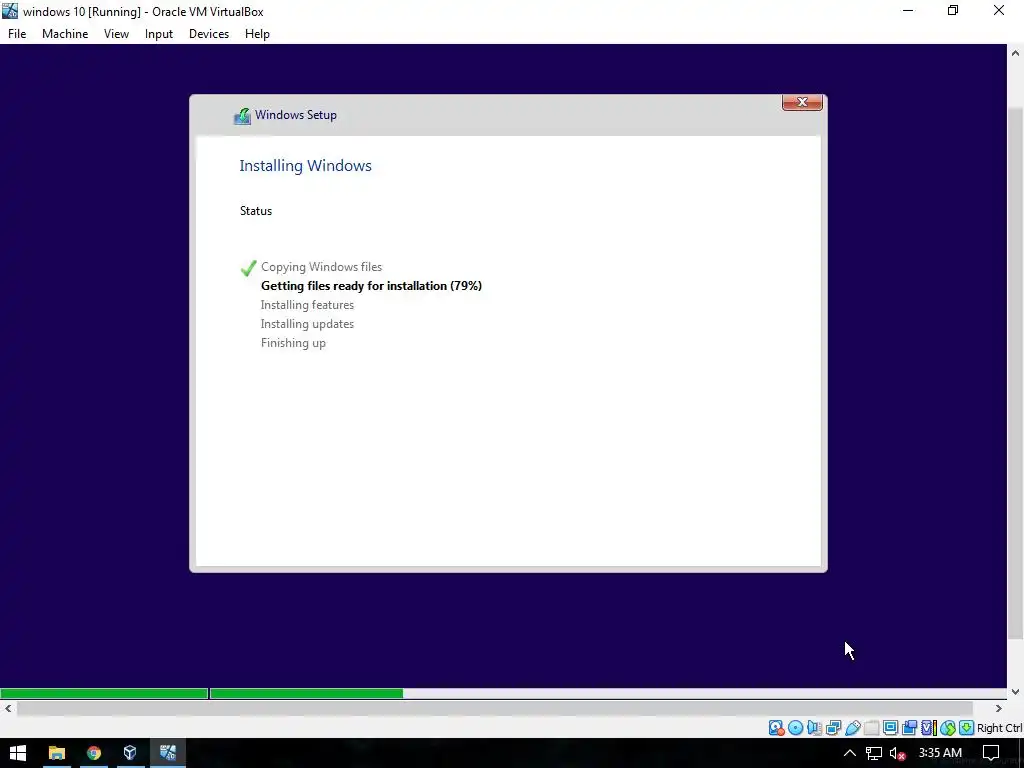Close the Windows Setup dialog
This screenshot has height=768, width=1024.
point(802,102)
